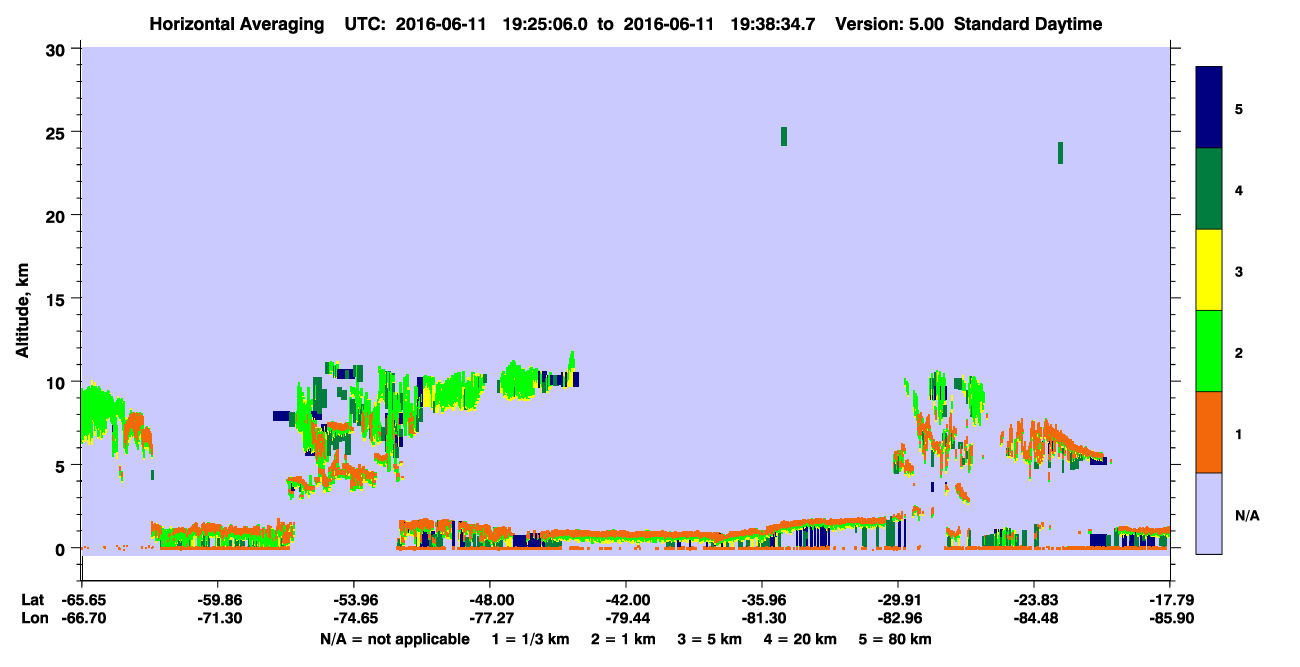The height and width of the screenshot is (667, 1300).
Task: Click the latitude value -17.79
Action: click(x=1170, y=600)
